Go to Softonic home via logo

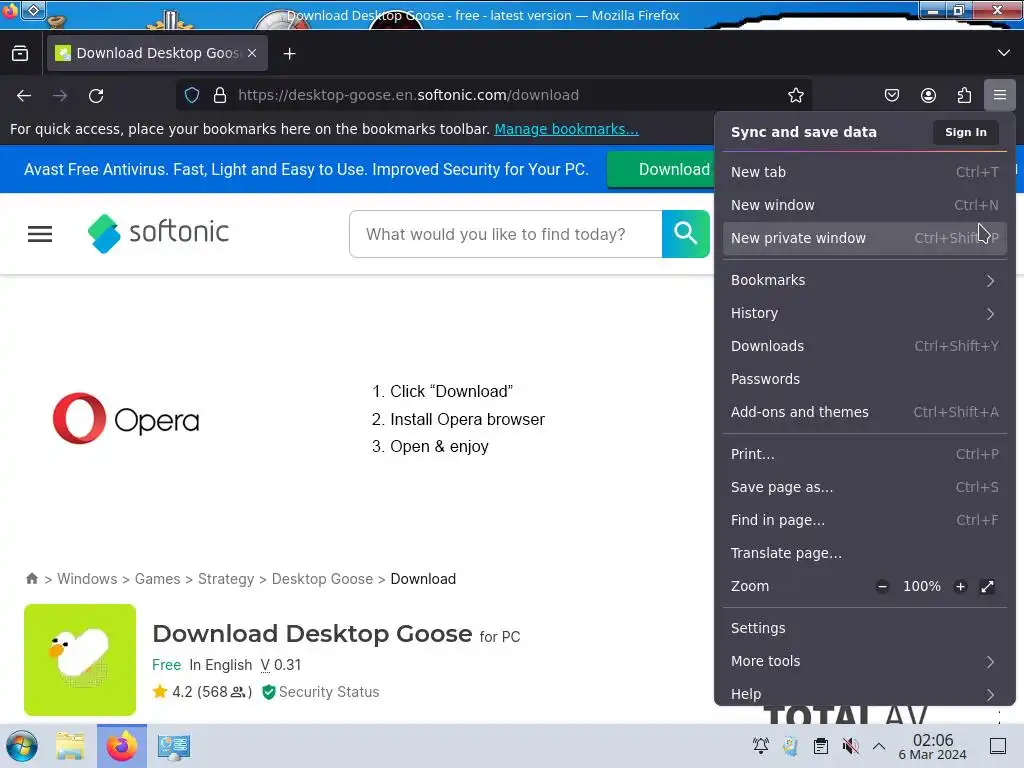pos(158,233)
